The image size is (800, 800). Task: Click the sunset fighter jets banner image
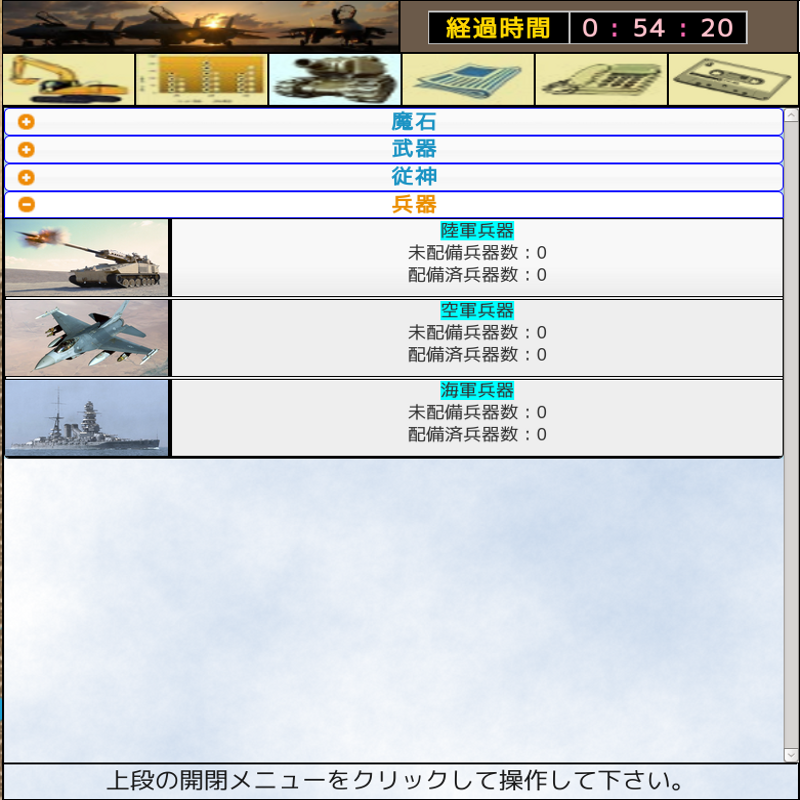201,26
